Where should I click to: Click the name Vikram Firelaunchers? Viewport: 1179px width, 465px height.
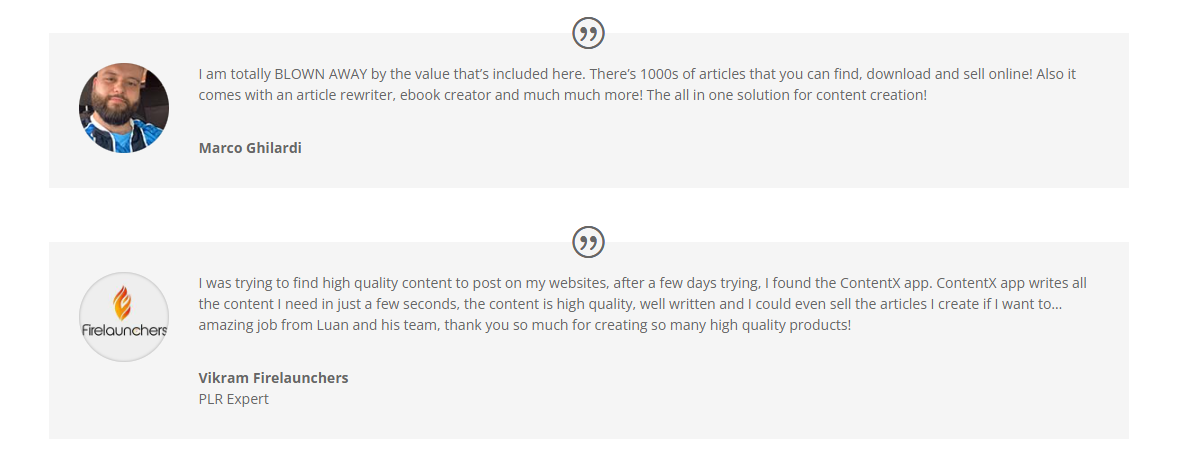pos(273,378)
